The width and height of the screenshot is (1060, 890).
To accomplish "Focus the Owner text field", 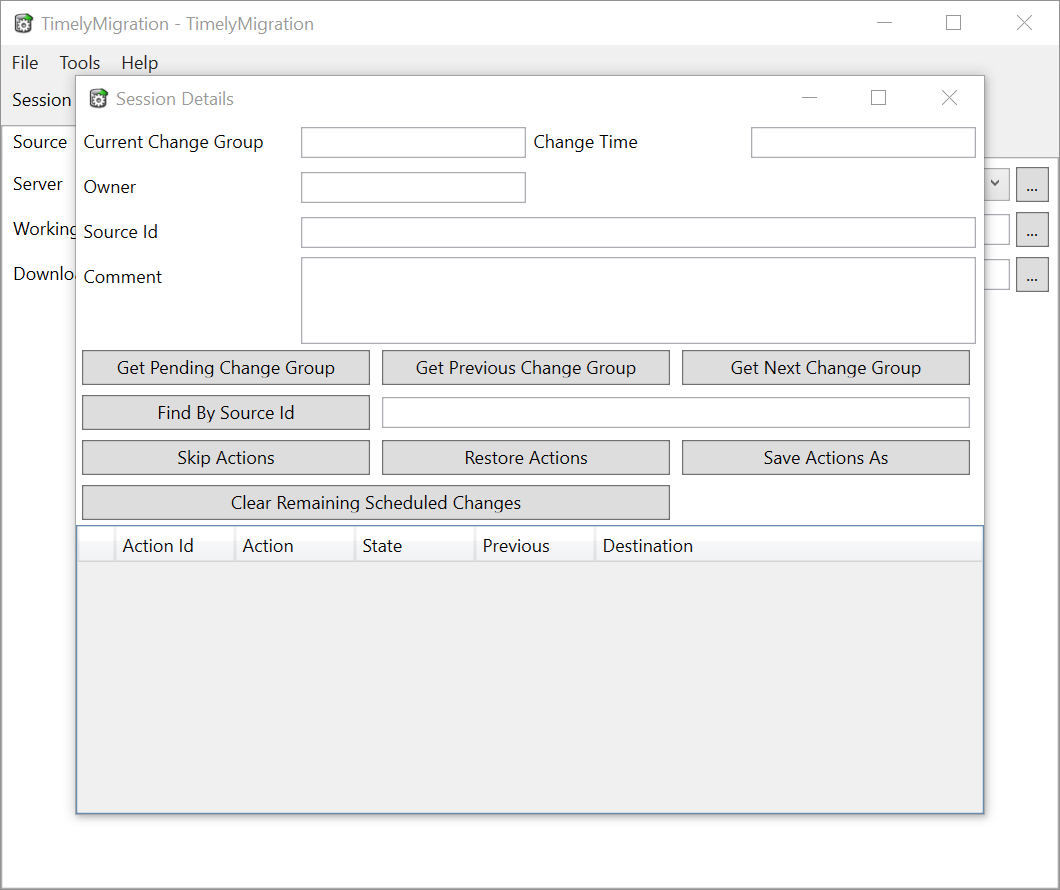I will point(413,187).
